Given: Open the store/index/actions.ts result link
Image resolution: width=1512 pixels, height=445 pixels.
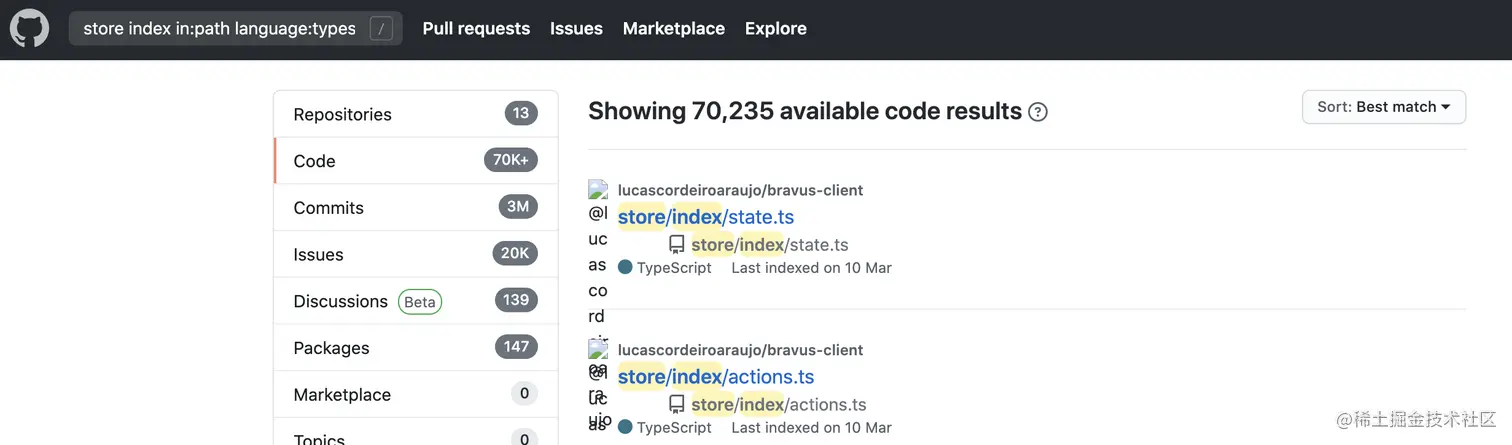Looking at the screenshot, I should (715, 377).
